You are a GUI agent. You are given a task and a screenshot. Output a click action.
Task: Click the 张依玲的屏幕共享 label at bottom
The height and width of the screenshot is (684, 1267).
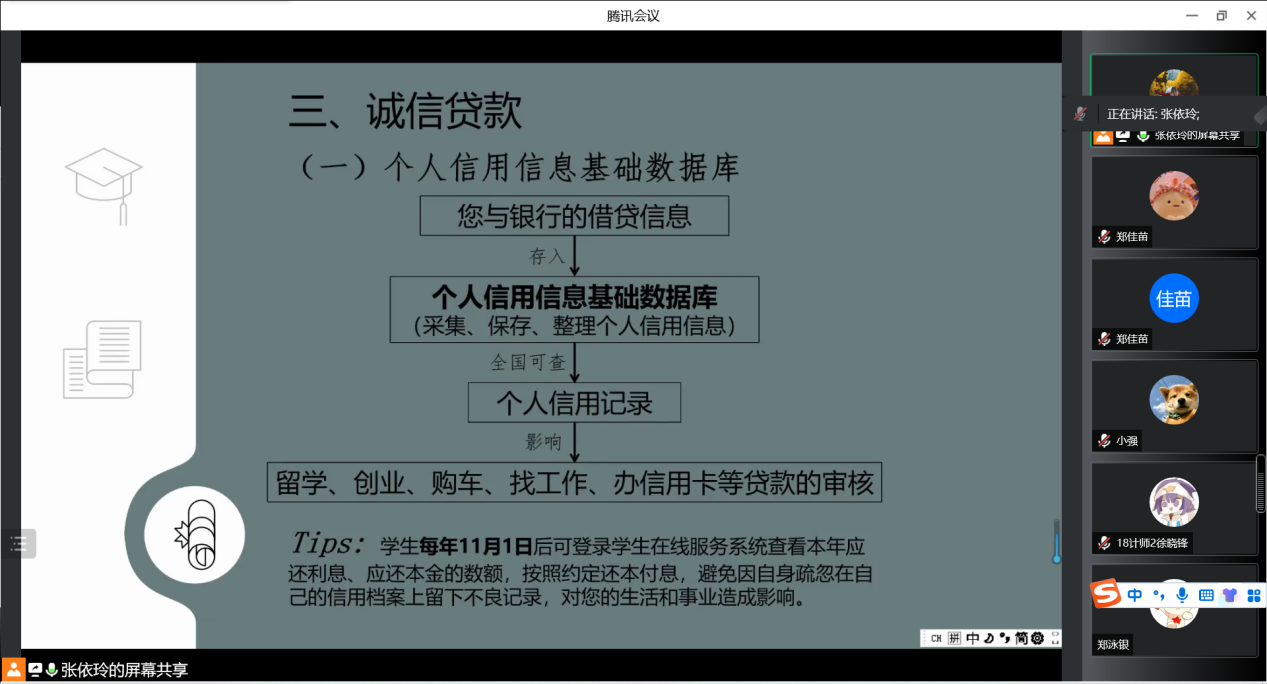[125, 670]
